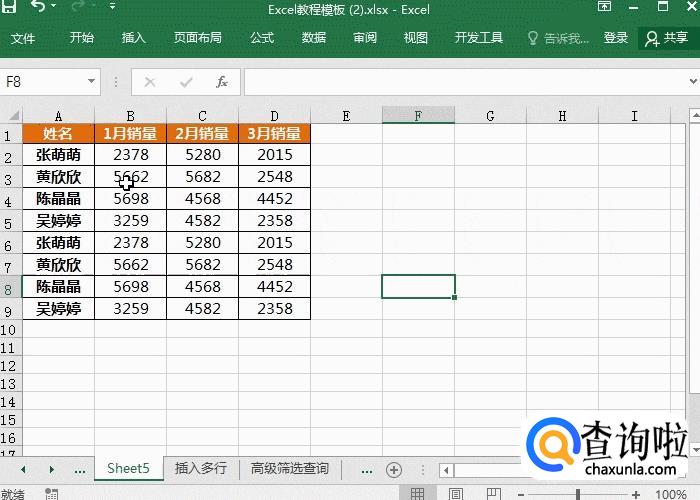Click the Name Box showing F8
Image resolution: width=700 pixels, height=500 pixels.
(44, 82)
